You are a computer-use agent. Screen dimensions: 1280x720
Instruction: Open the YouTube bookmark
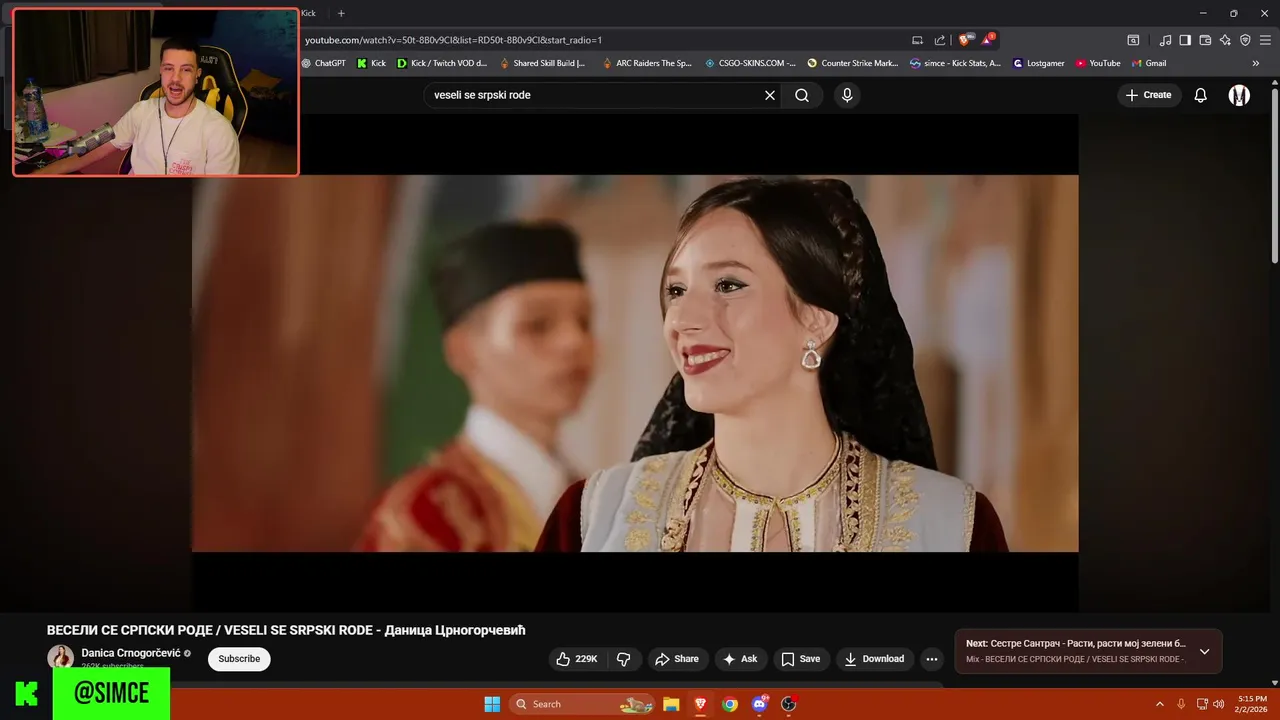[1098, 63]
